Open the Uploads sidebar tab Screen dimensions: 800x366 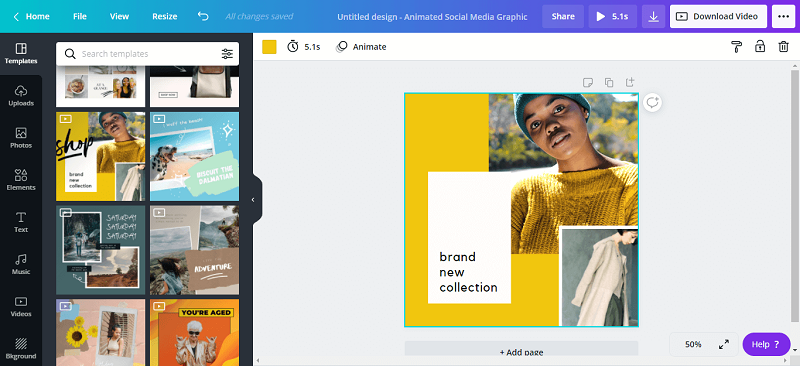pyautogui.click(x=21, y=96)
